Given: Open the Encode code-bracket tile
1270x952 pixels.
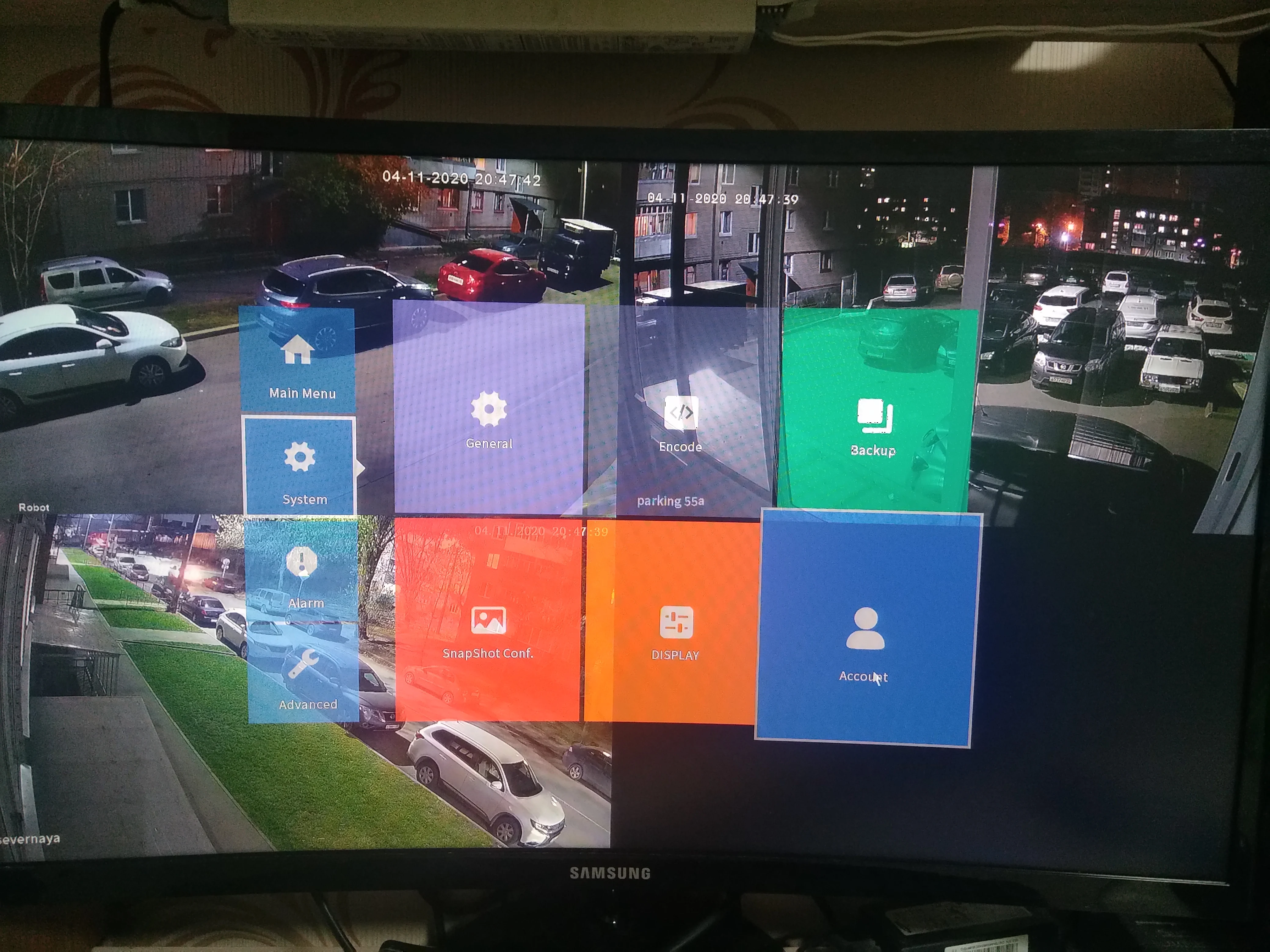Looking at the screenshot, I should pyautogui.click(x=681, y=413).
